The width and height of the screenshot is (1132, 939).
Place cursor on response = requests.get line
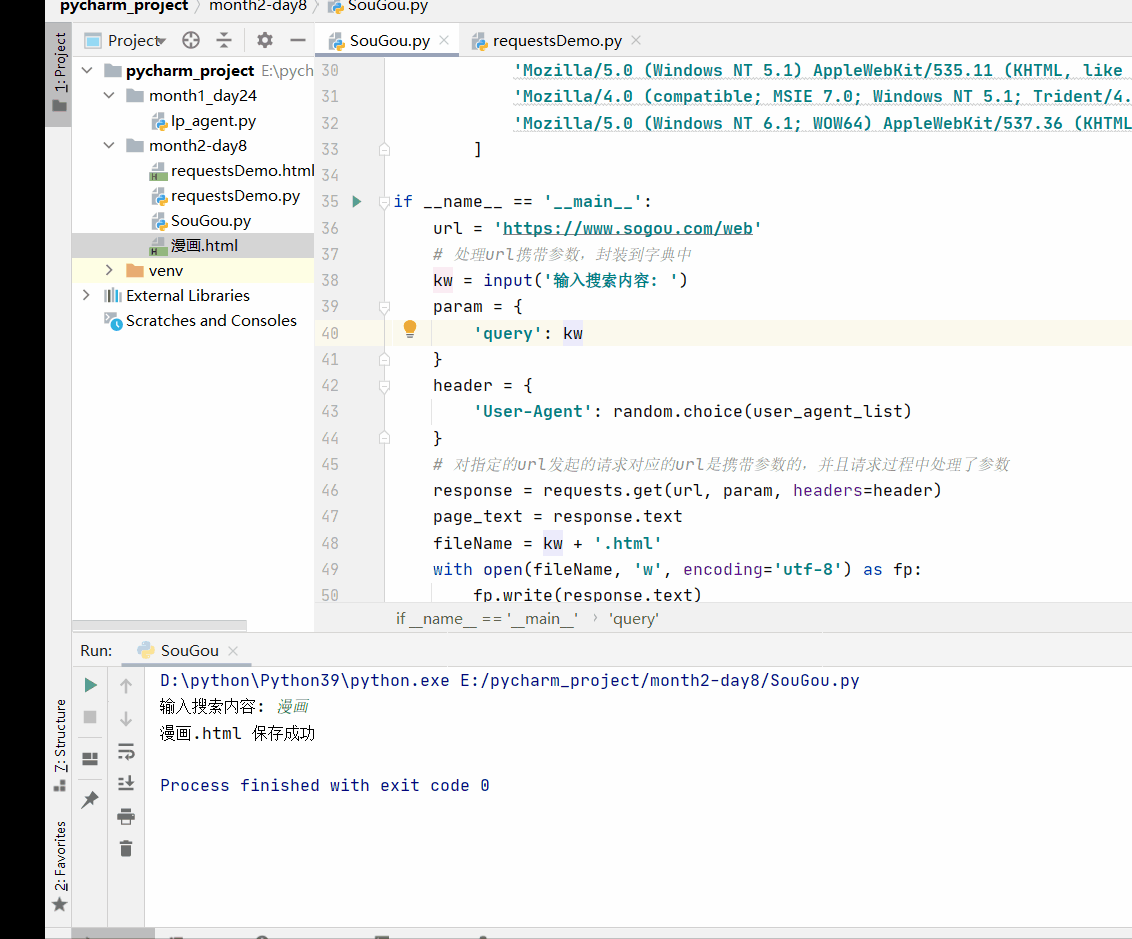click(687, 491)
